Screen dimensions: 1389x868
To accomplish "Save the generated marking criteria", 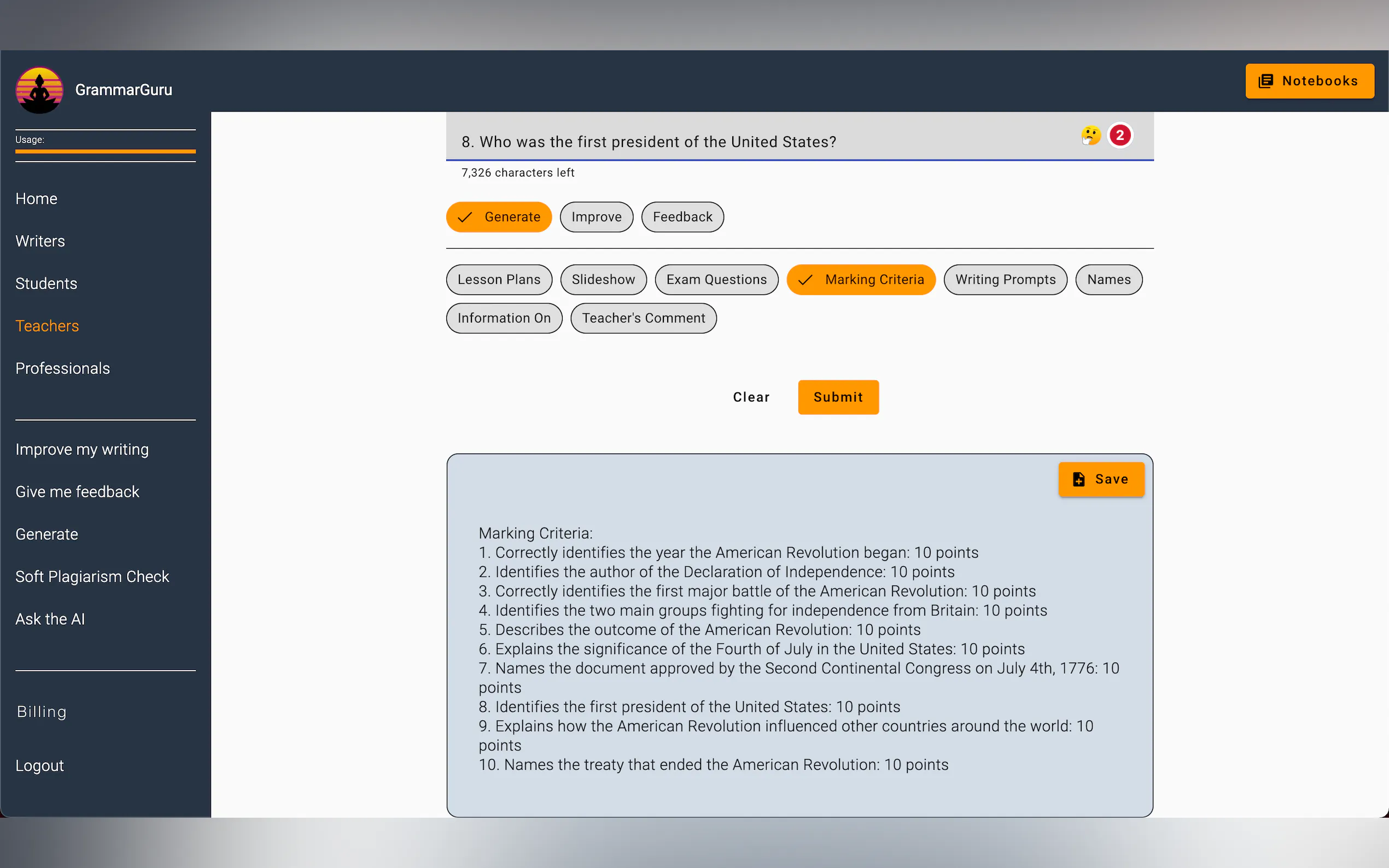I will point(1100,479).
